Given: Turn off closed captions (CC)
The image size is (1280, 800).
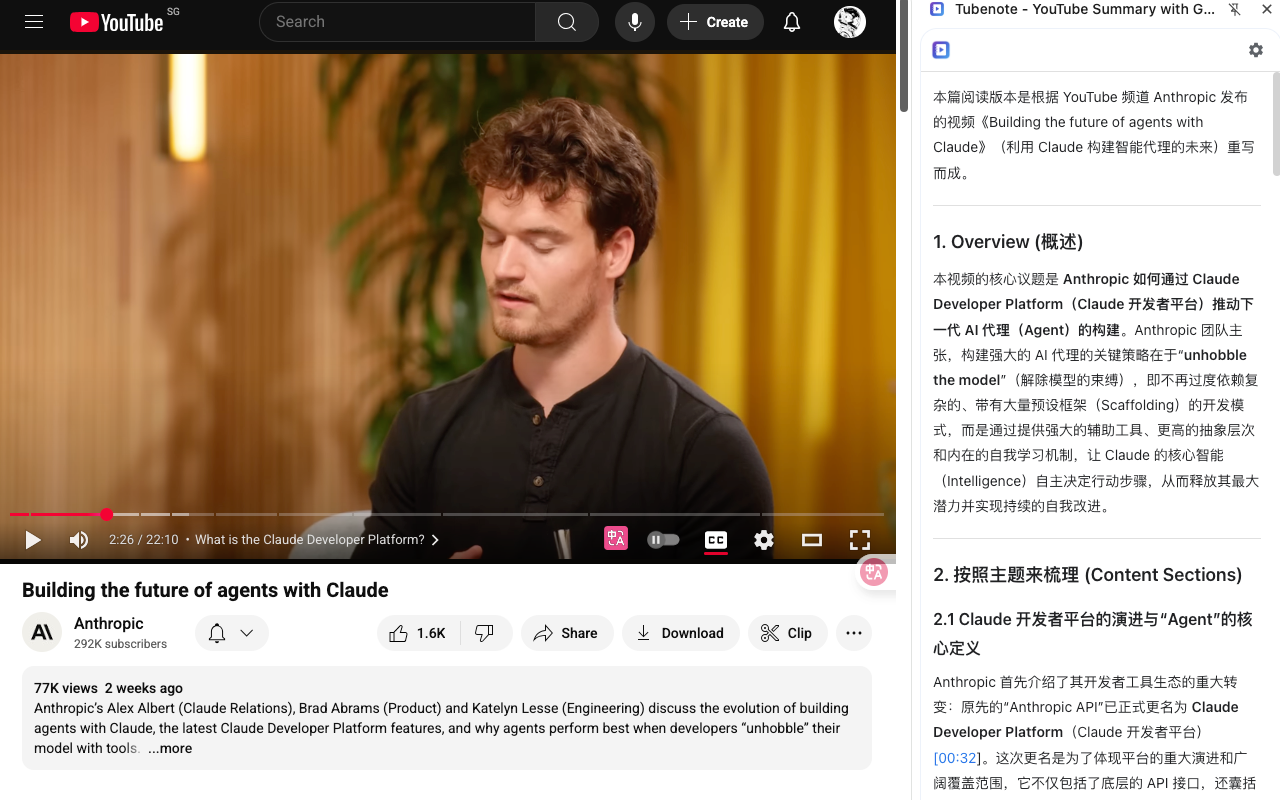Looking at the screenshot, I should [x=716, y=541].
